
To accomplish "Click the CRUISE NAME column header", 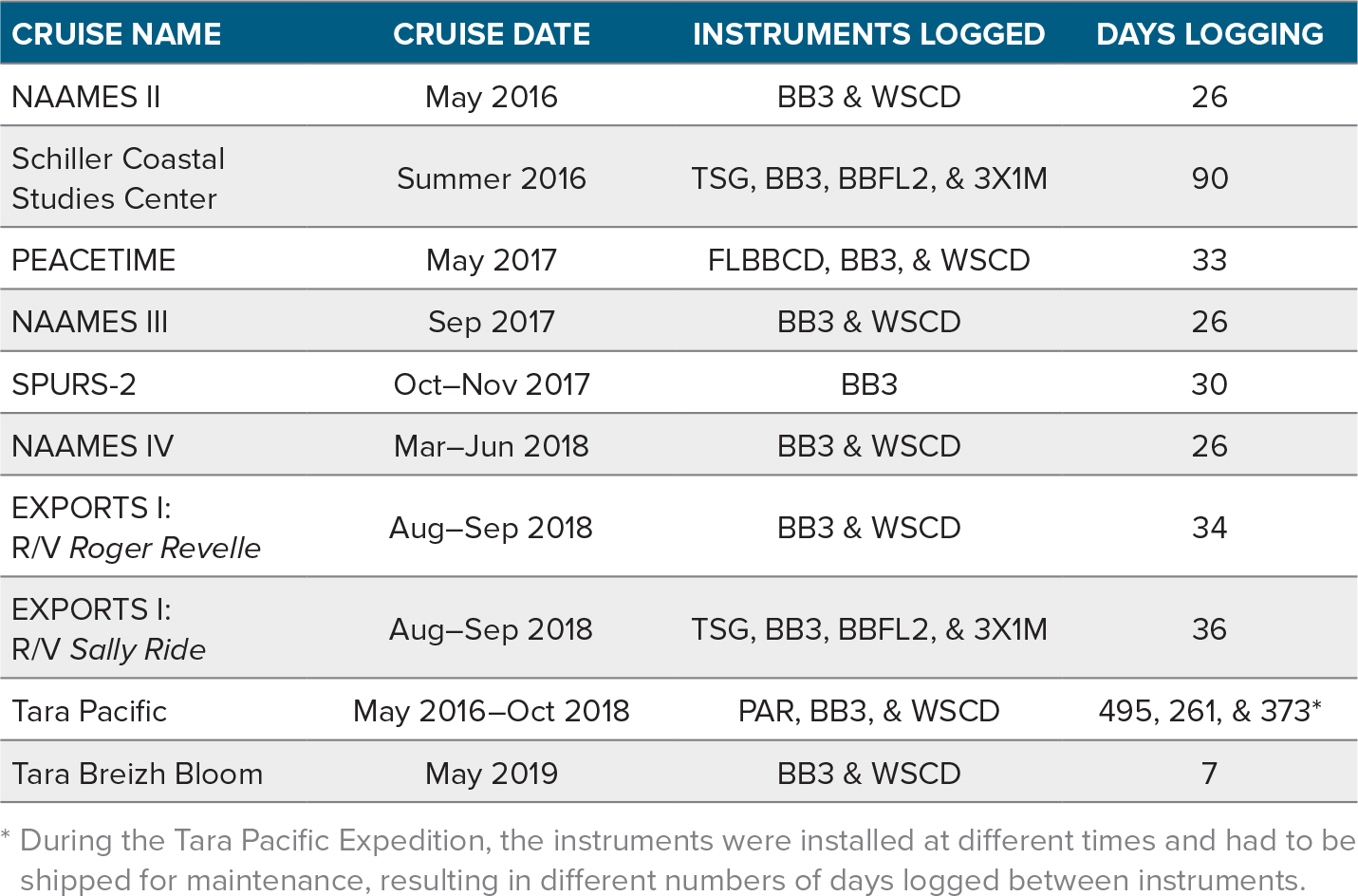I will 116,34.
